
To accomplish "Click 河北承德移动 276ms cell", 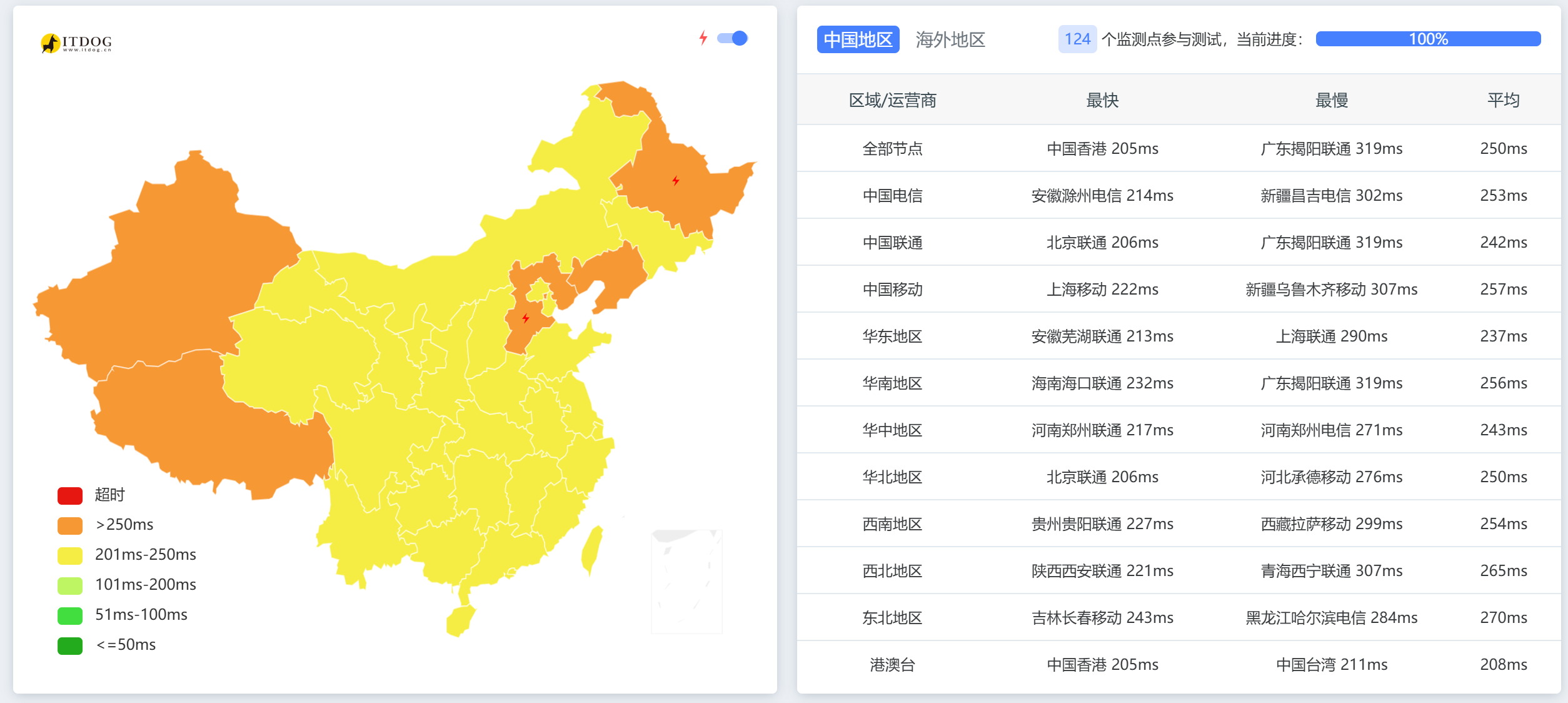I will [1332, 477].
